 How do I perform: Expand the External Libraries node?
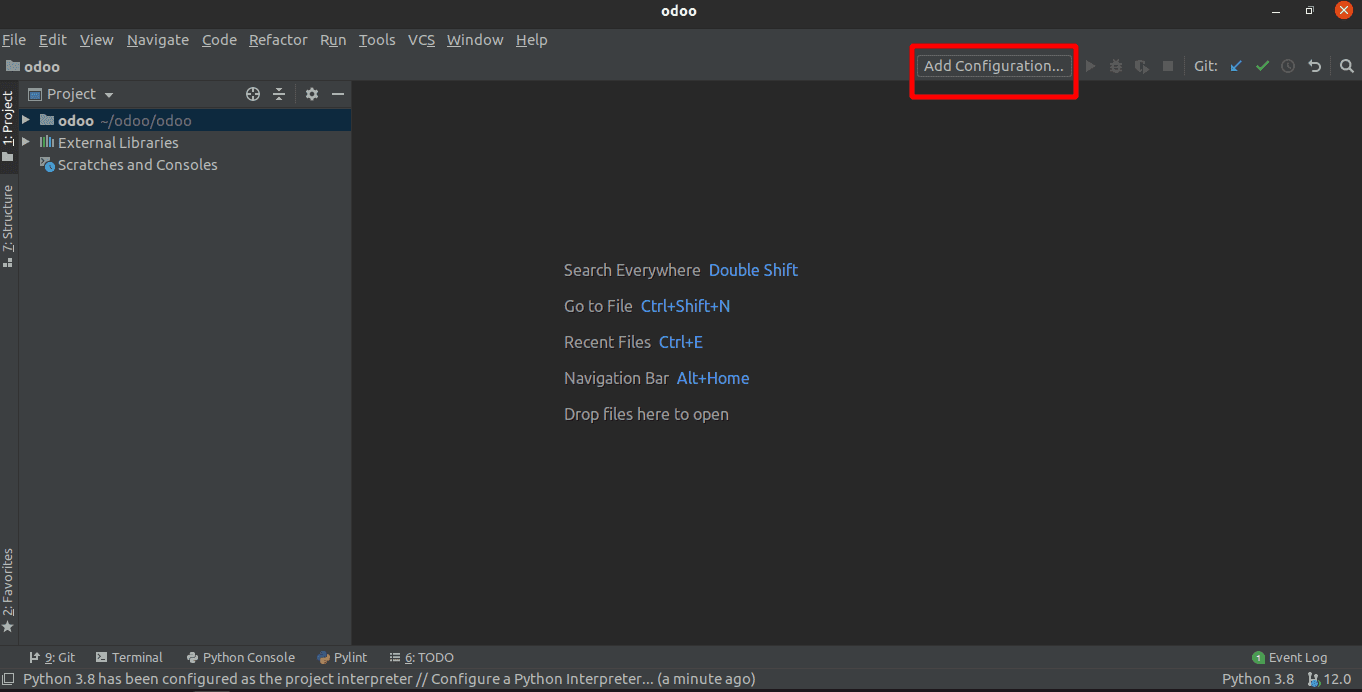25,142
